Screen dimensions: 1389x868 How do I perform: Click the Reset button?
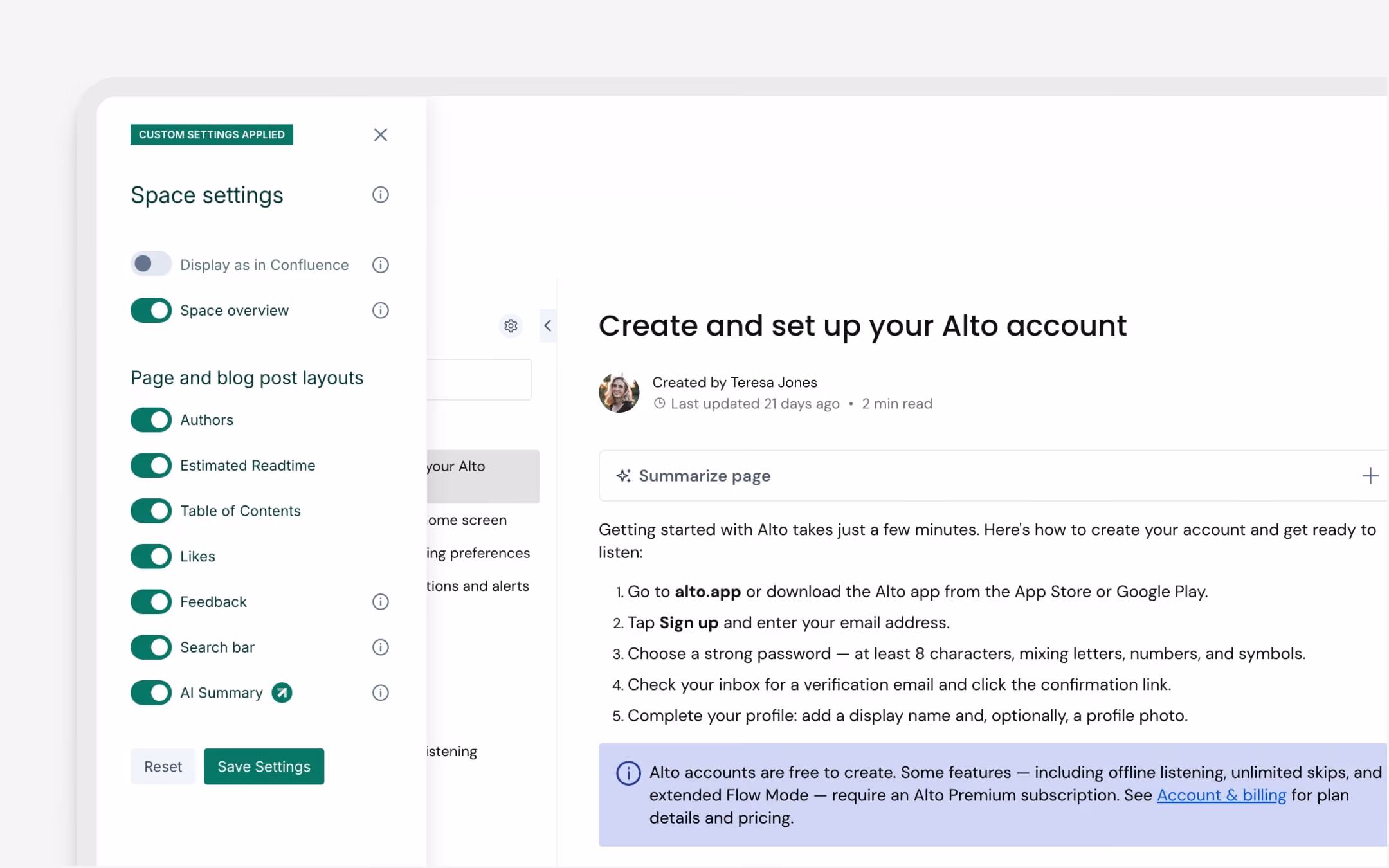(163, 766)
